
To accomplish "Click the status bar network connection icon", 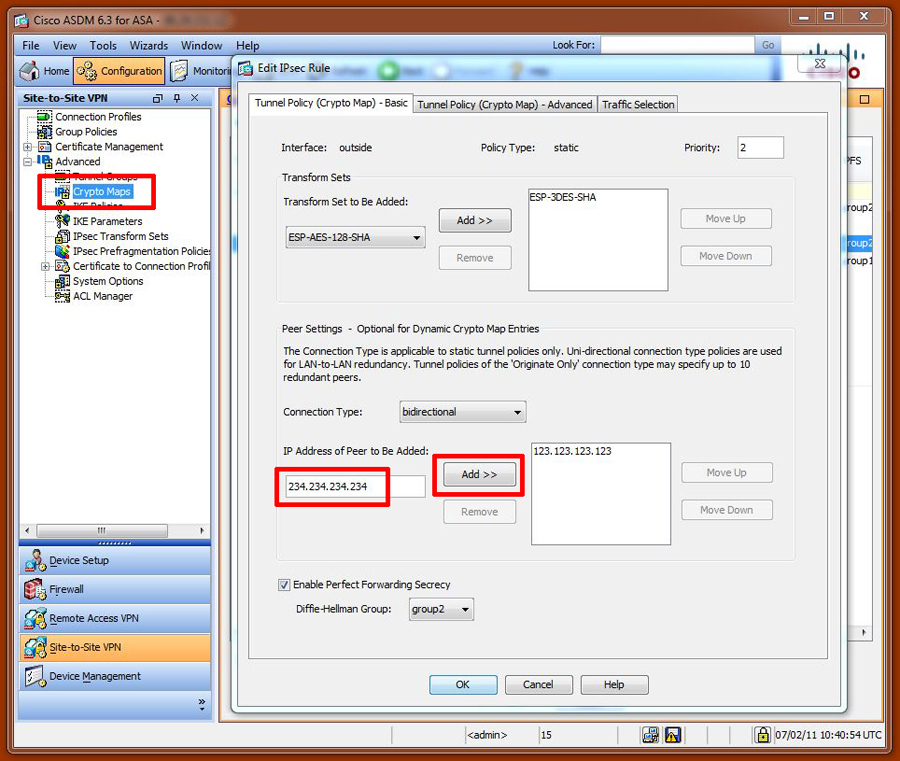I will [650, 735].
